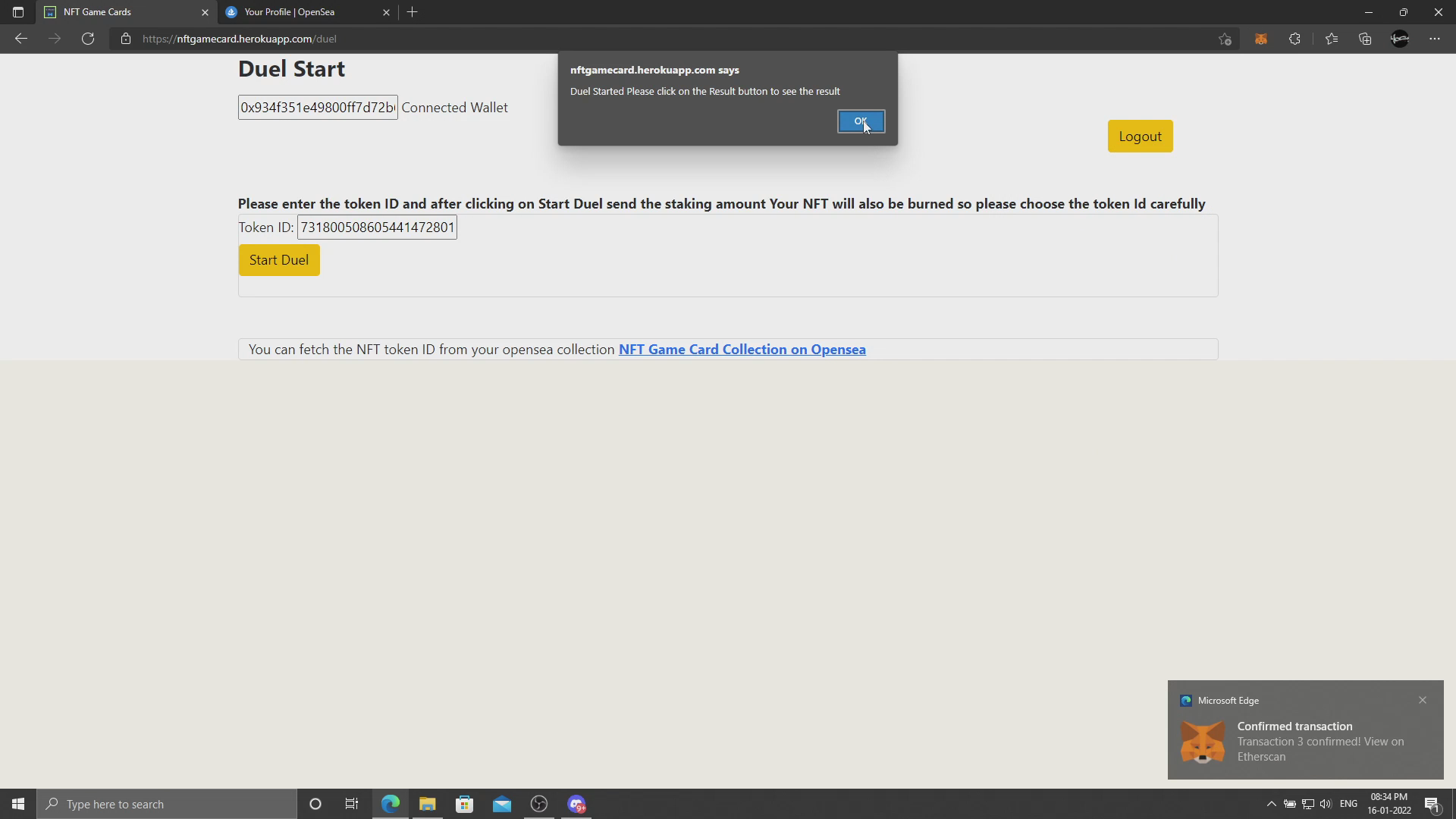This screenshot has height=819, width=1456.
Task: Change ENG input language
Action: 1348,804
